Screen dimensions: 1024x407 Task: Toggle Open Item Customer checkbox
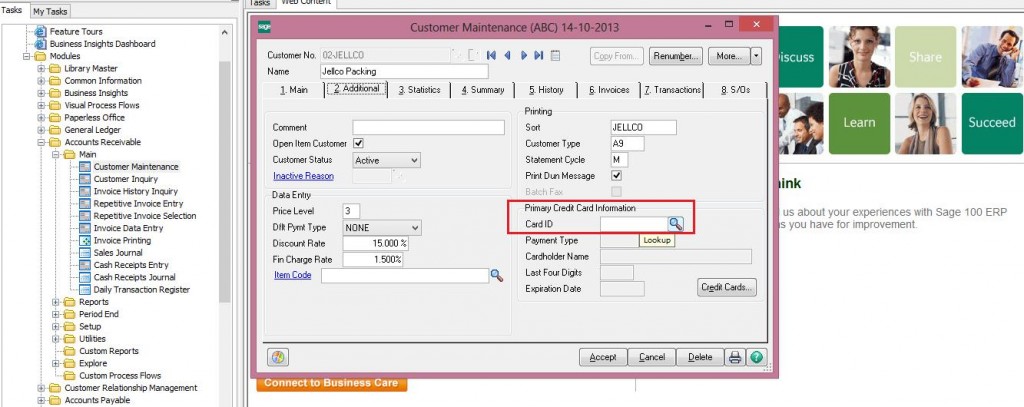coord(358,143)
